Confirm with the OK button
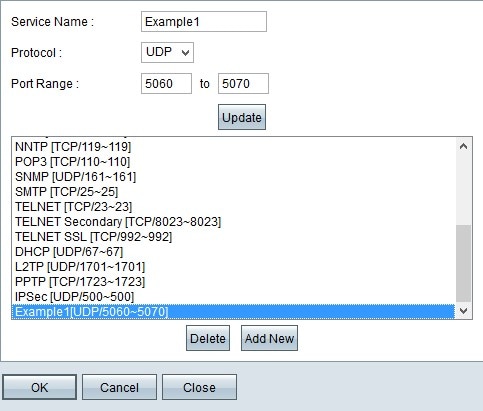This screenshot has width=483, height=411. click(x=40, y=387)
